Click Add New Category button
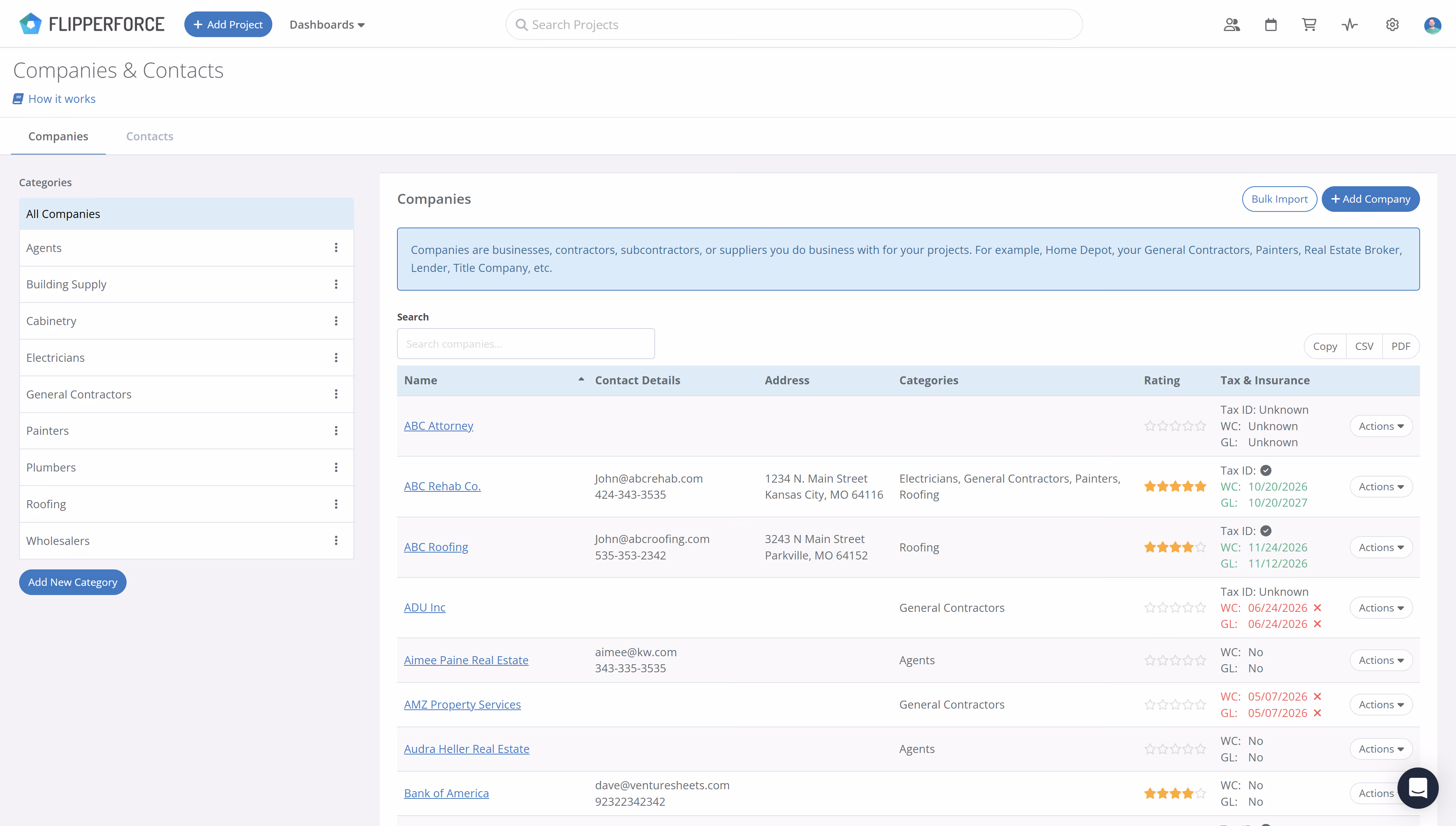Image resolution: width=1456 pixels, height=826 pixels. (73, 582)
